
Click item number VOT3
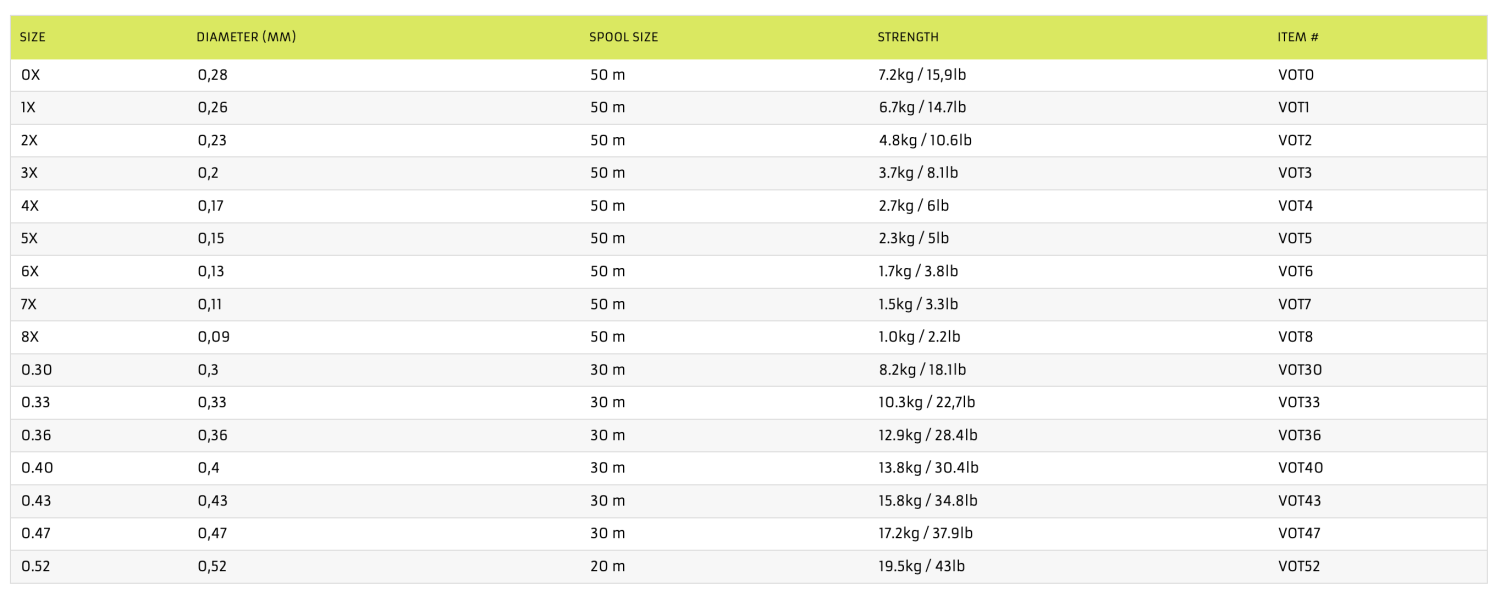(1295, 173)
